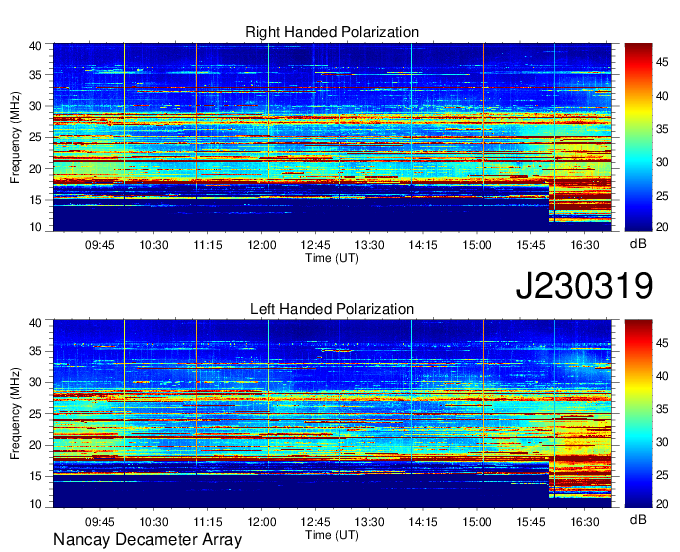Click 15:45 time tick on Right Handed plot
The height and width of the screenshot is (552, 680).
point(531,245)
